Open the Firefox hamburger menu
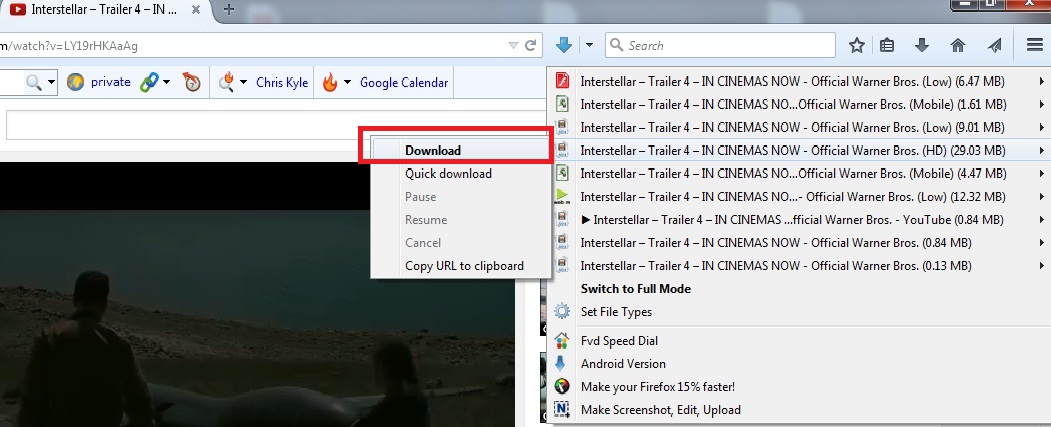Screen dimensions: 1051x427 [x=1034, y=46]
